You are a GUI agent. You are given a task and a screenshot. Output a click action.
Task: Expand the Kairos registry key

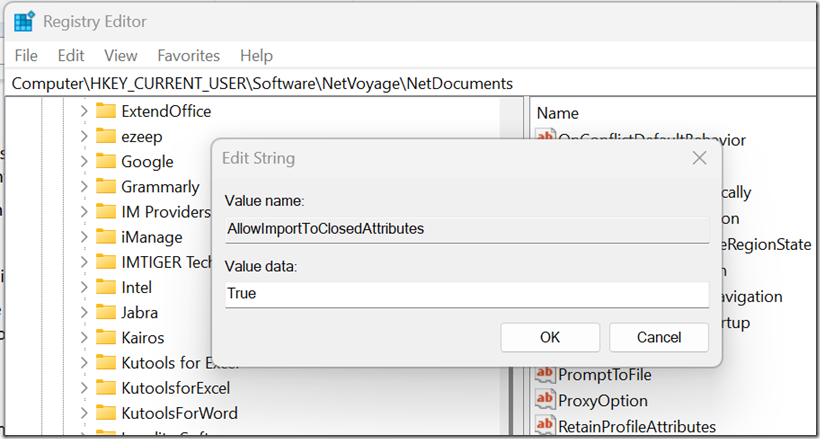(x=84, y=337)
